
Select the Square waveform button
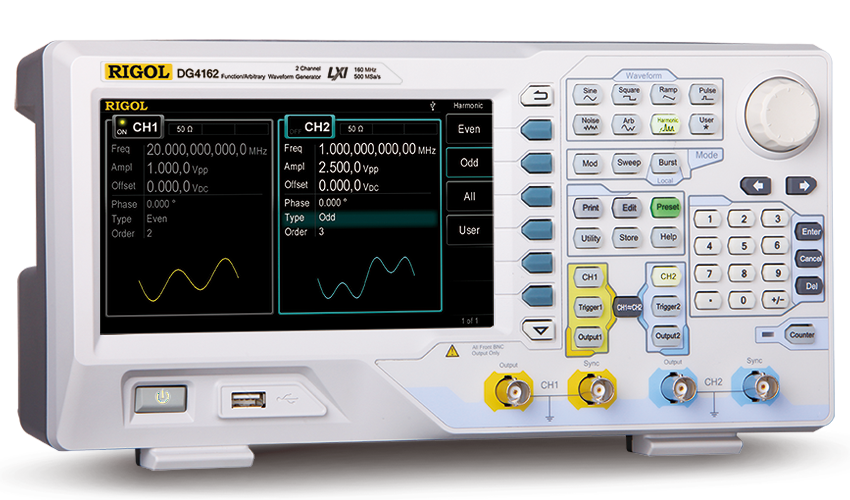click(628, 94)
